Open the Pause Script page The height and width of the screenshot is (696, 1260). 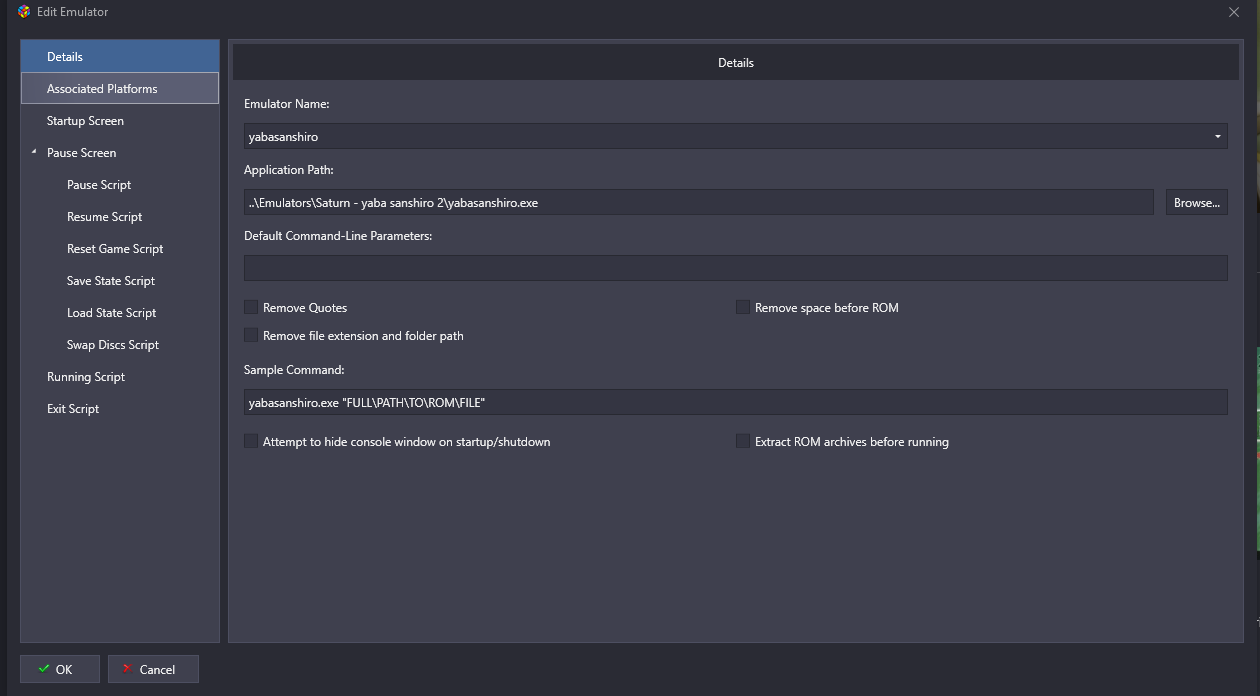120,184
